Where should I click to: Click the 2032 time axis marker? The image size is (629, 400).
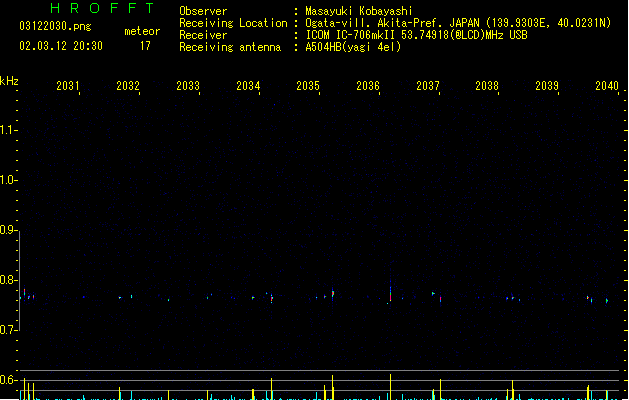pos(128,86)
